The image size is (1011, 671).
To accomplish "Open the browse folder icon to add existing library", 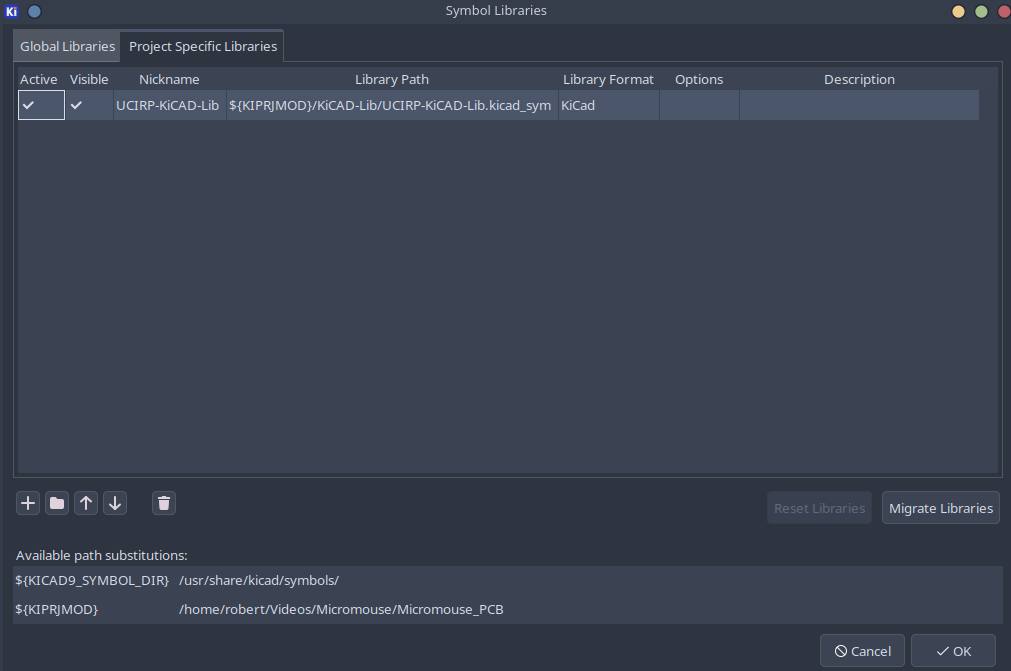I will (x=56, y=503).
